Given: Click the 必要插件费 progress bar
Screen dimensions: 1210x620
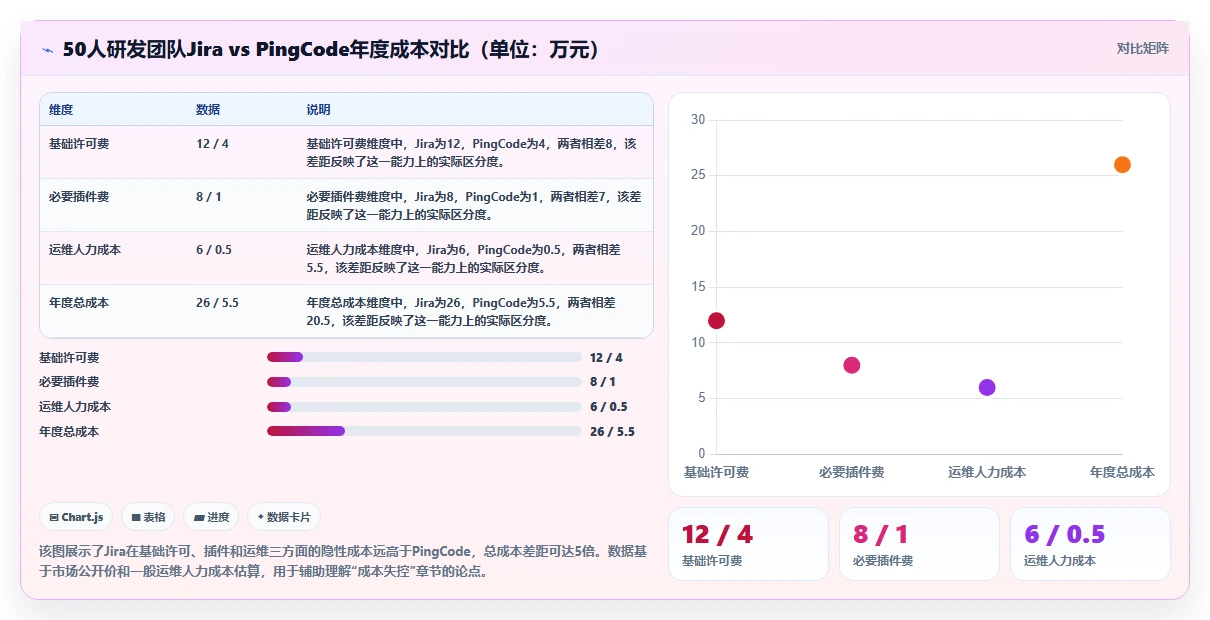Looking at the screenshot, I should 424,382.
